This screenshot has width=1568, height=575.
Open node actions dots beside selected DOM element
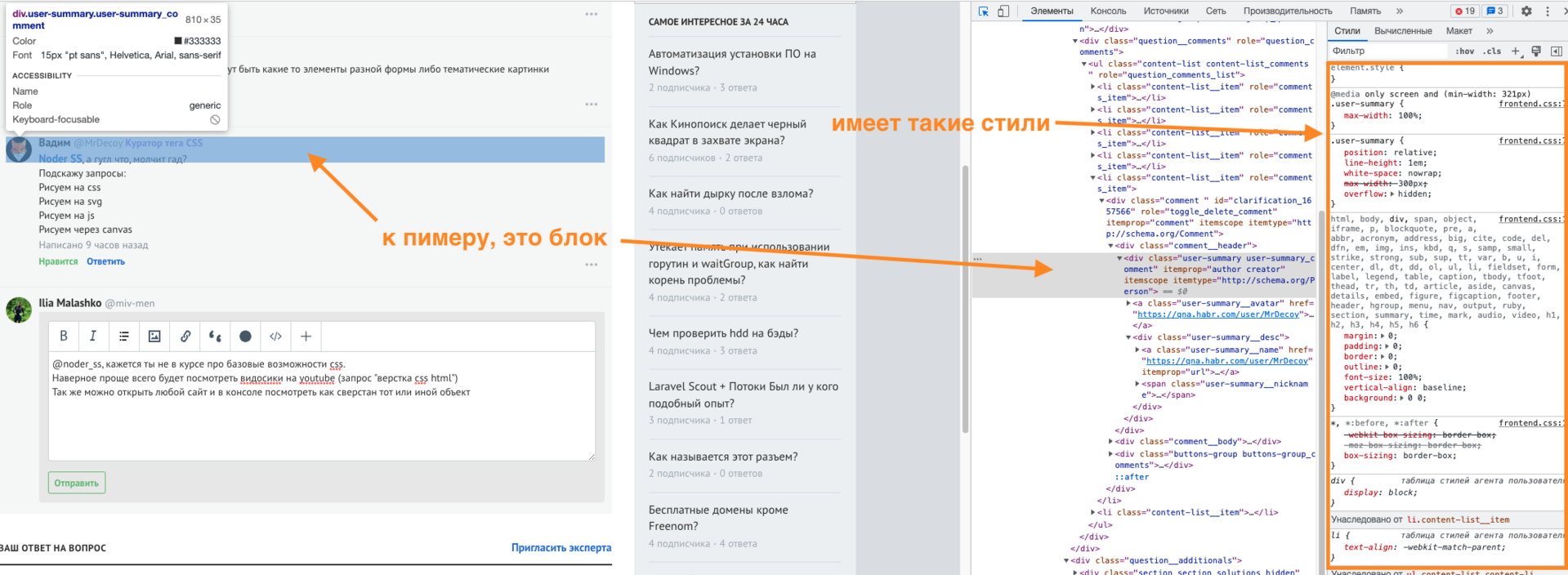pos(978,259)
